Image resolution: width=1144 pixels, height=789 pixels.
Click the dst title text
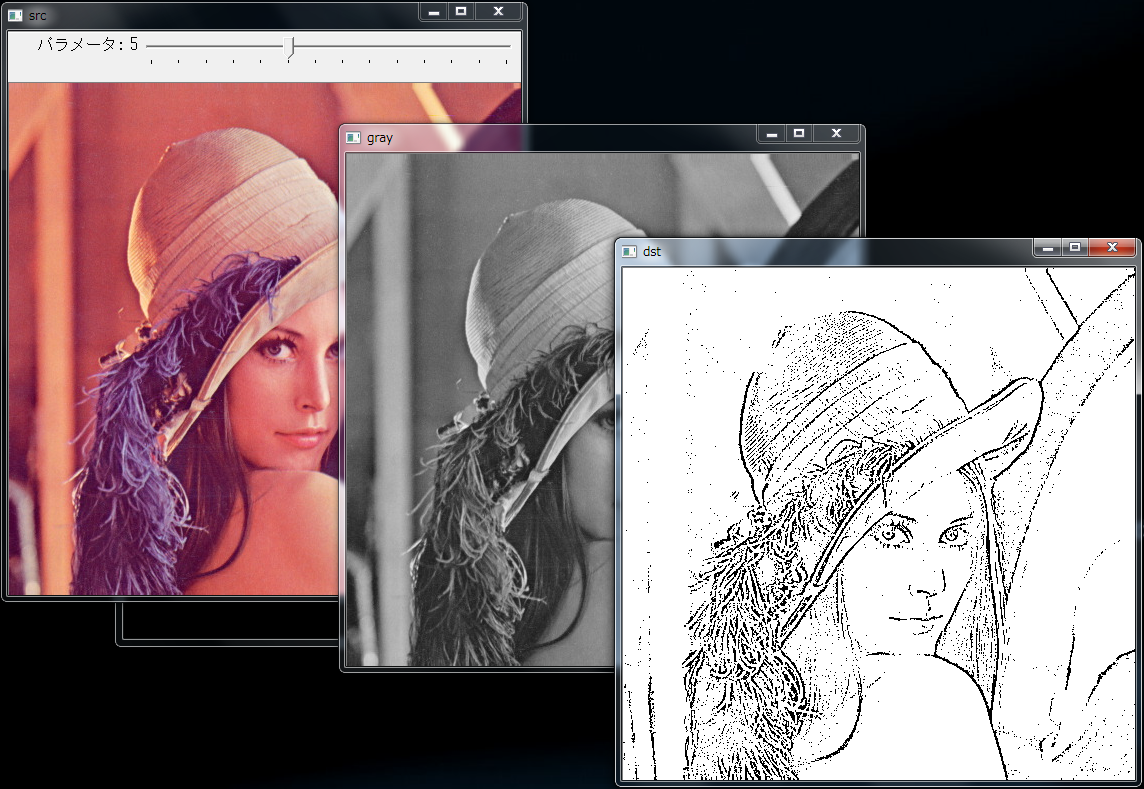pos(652,252)
